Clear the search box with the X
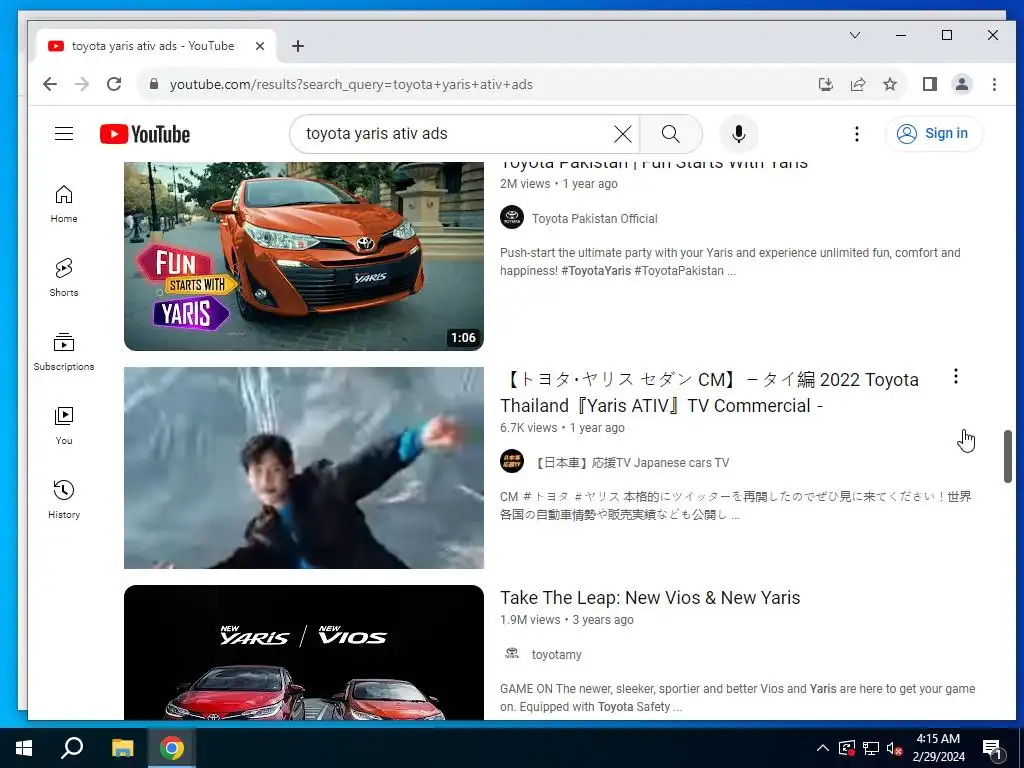 (x=622, y=134)
